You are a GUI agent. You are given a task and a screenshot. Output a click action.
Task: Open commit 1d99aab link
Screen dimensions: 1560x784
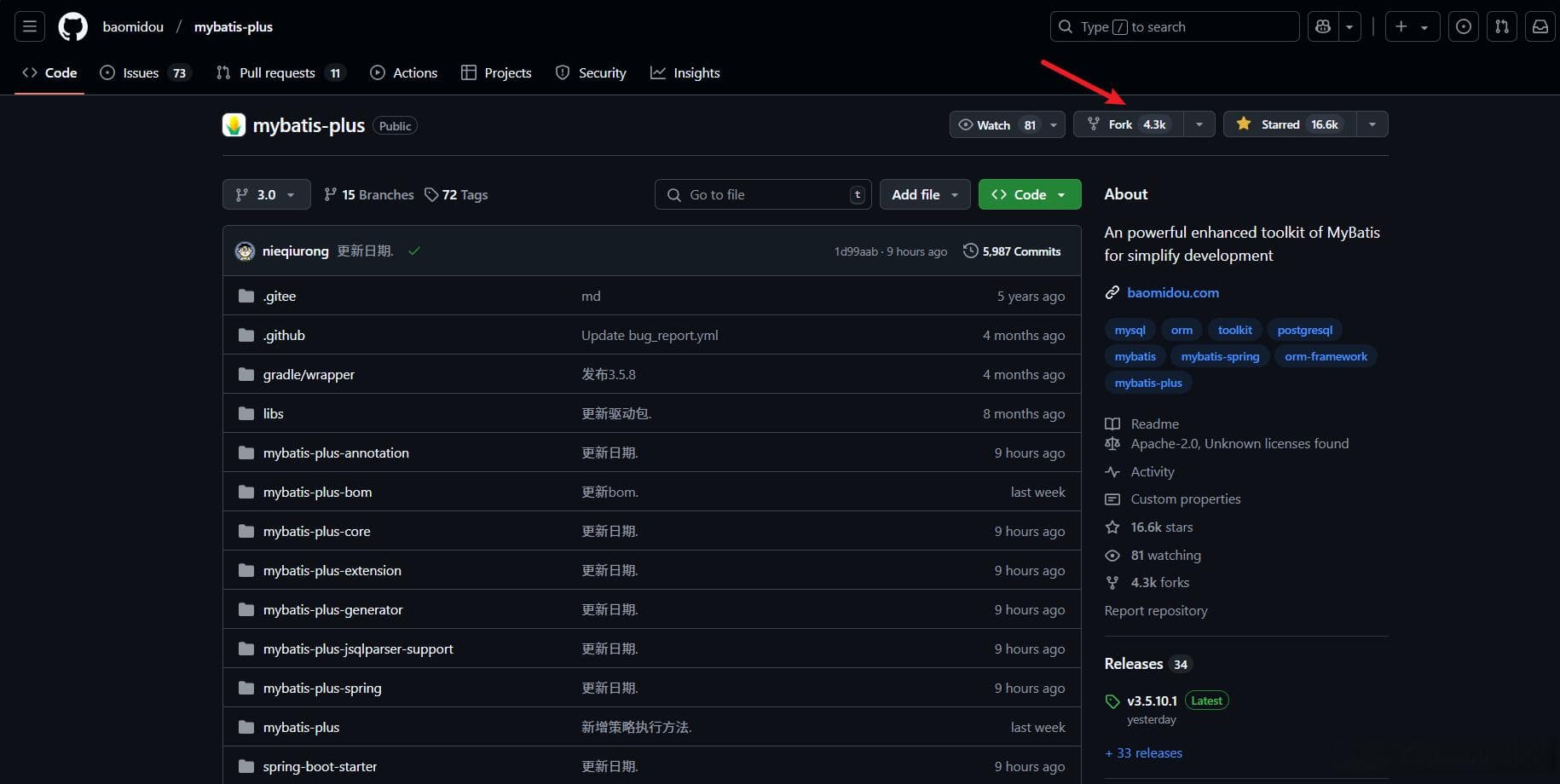point(856,251)
